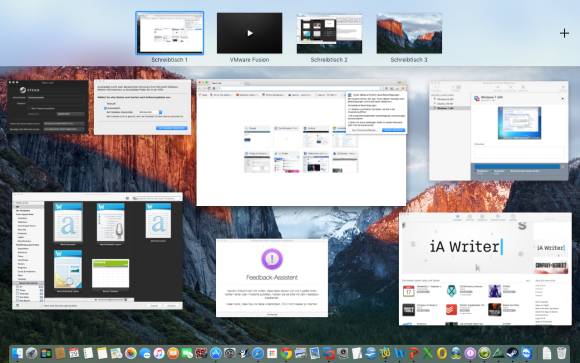The image size is (580, 363).
Task: Launch Google Chrome from the Dock
Action: pyautogui.click(x=286, y=353)
